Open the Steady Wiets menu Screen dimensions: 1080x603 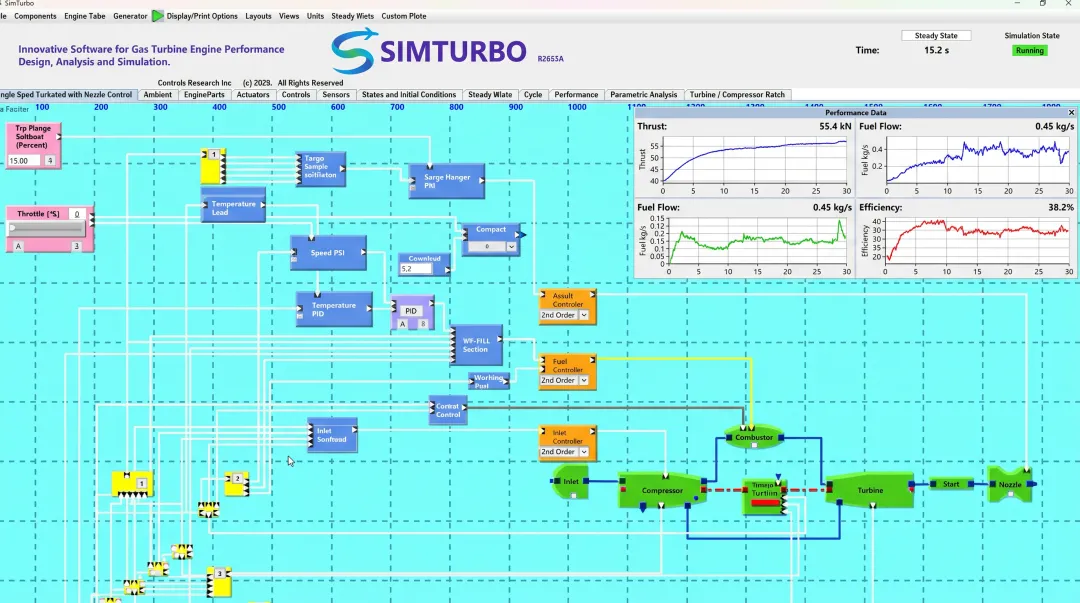click(352, 16)
